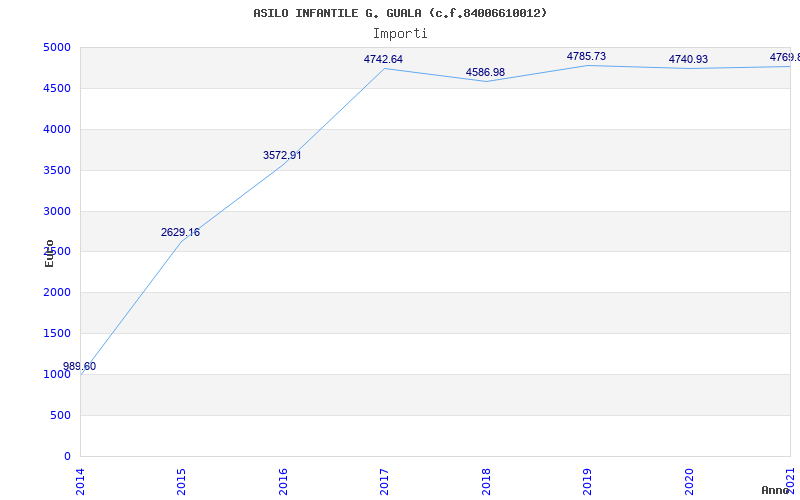This screenshot has height=500, width=800.
Task: Select the 2016 year tick label
Action: [283, 482]
